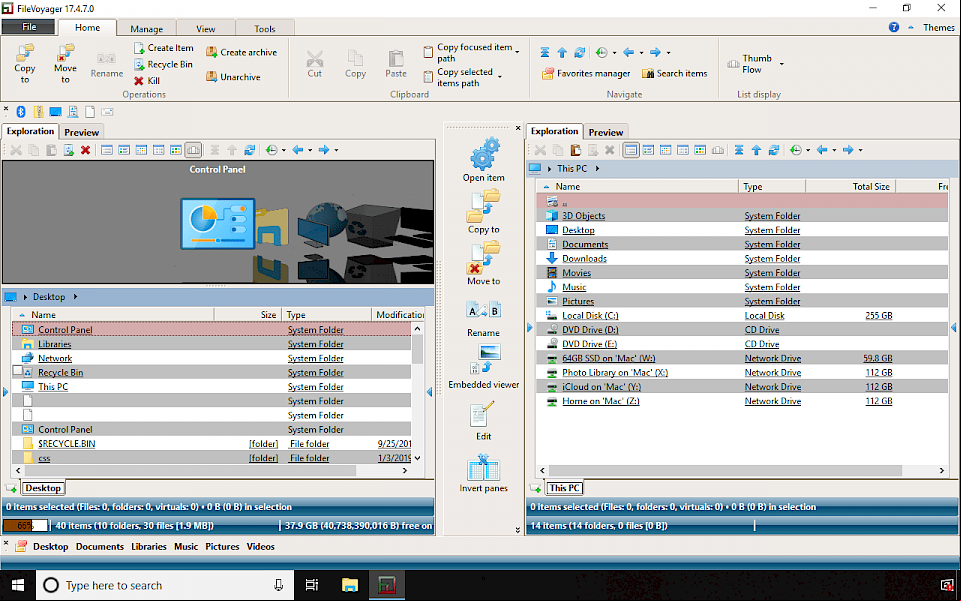The height and width of the screenshot is (601, 961).
Task: Click red delete icon in left pane toolbar
Action: tap(85, 150)
